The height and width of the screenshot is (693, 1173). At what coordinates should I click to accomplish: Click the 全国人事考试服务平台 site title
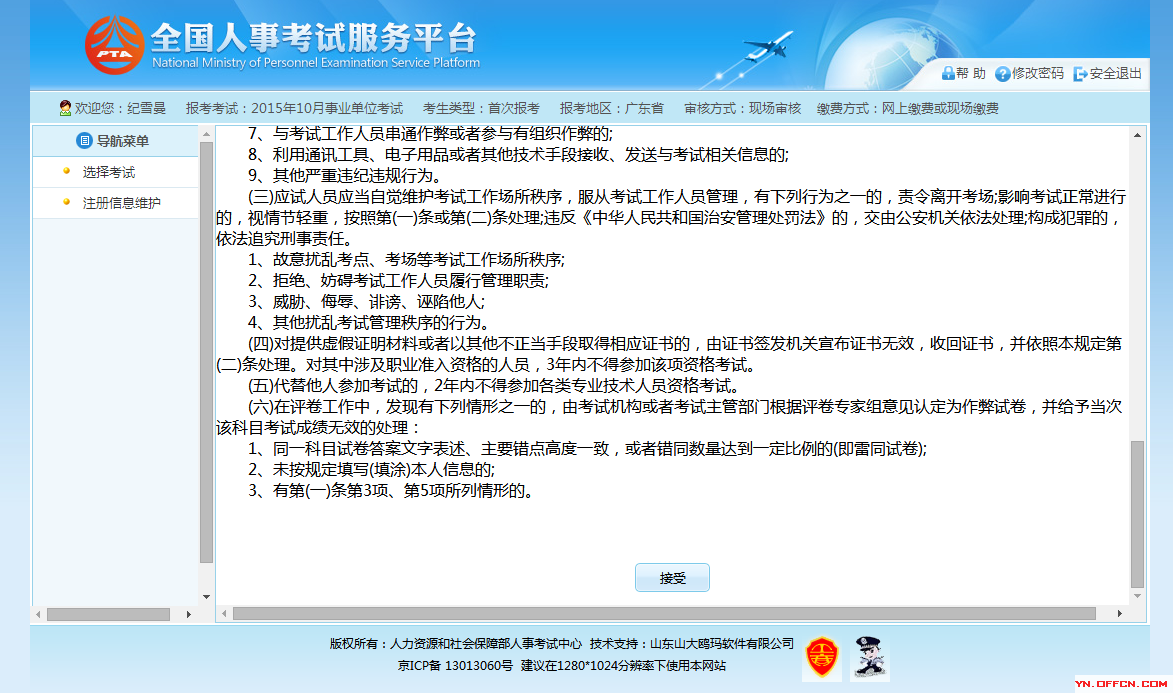pyautogui.click(x=313, y=37)
